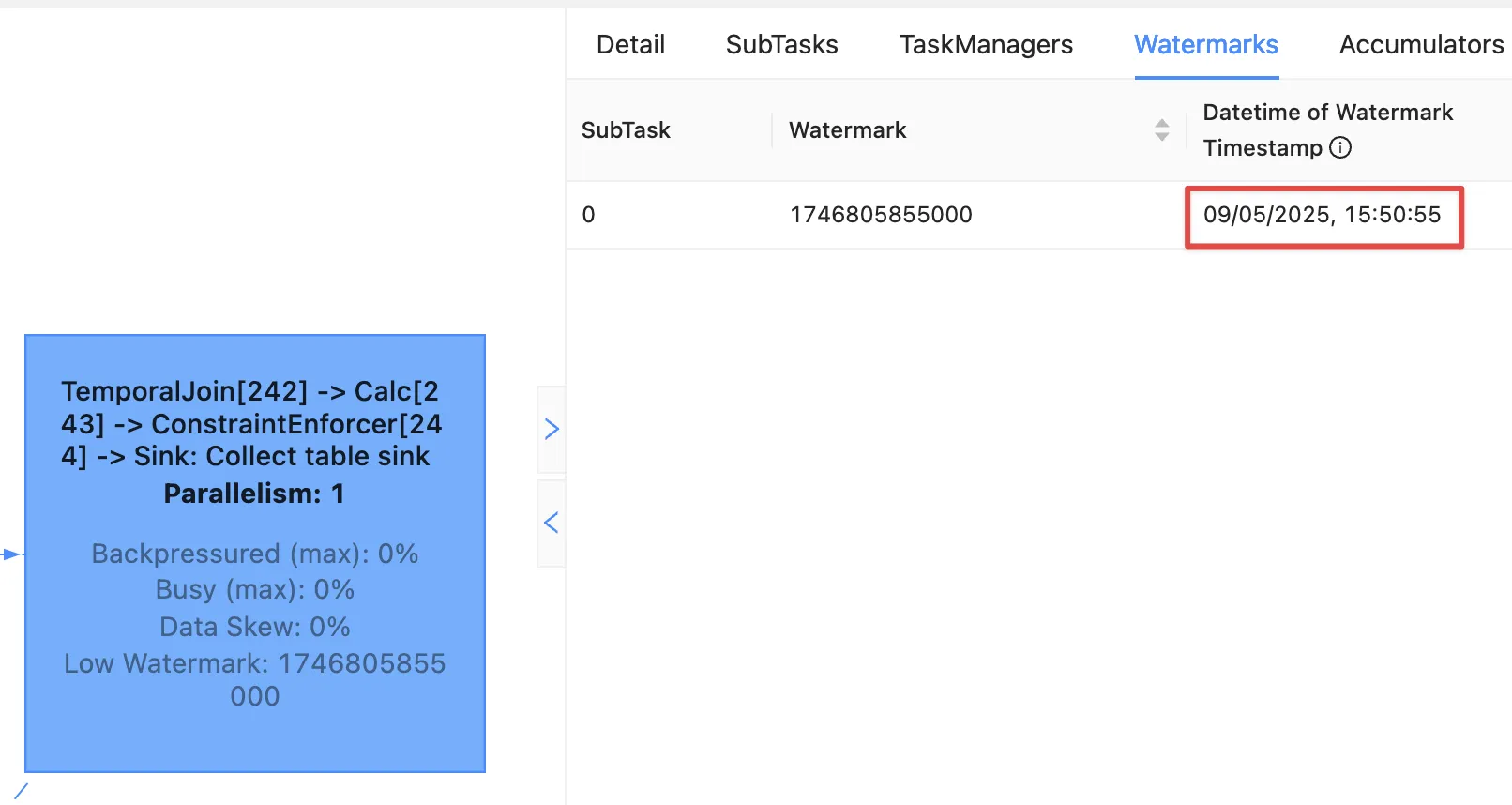Screen dimensions: 1512x805
Task: Click the SubTask column header
Action: [626, 130]
